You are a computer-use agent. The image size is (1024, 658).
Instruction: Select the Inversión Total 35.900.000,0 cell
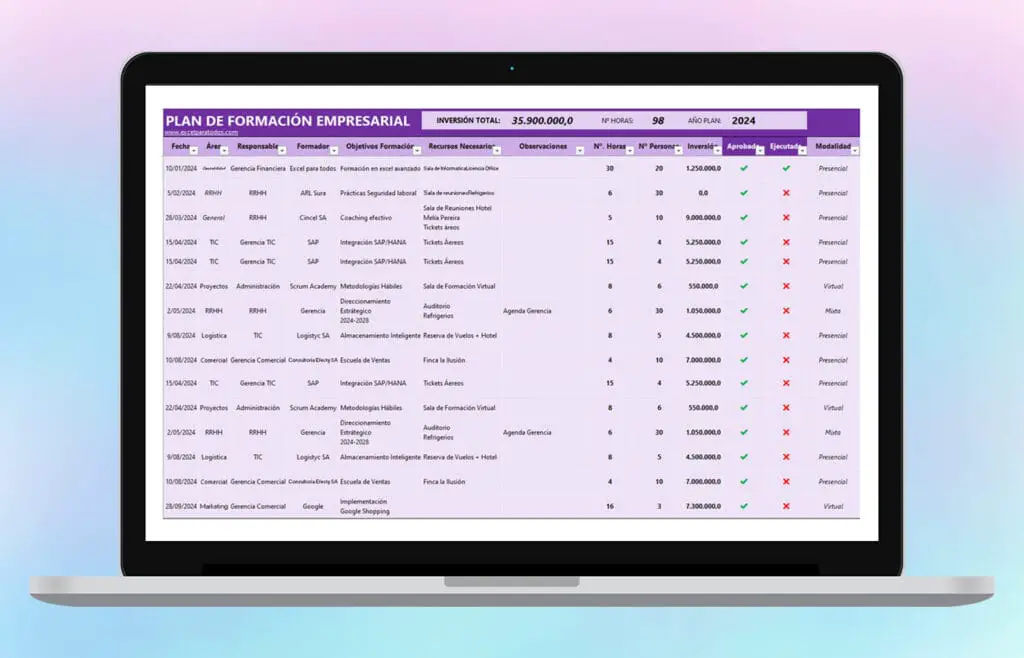point(542,121)
